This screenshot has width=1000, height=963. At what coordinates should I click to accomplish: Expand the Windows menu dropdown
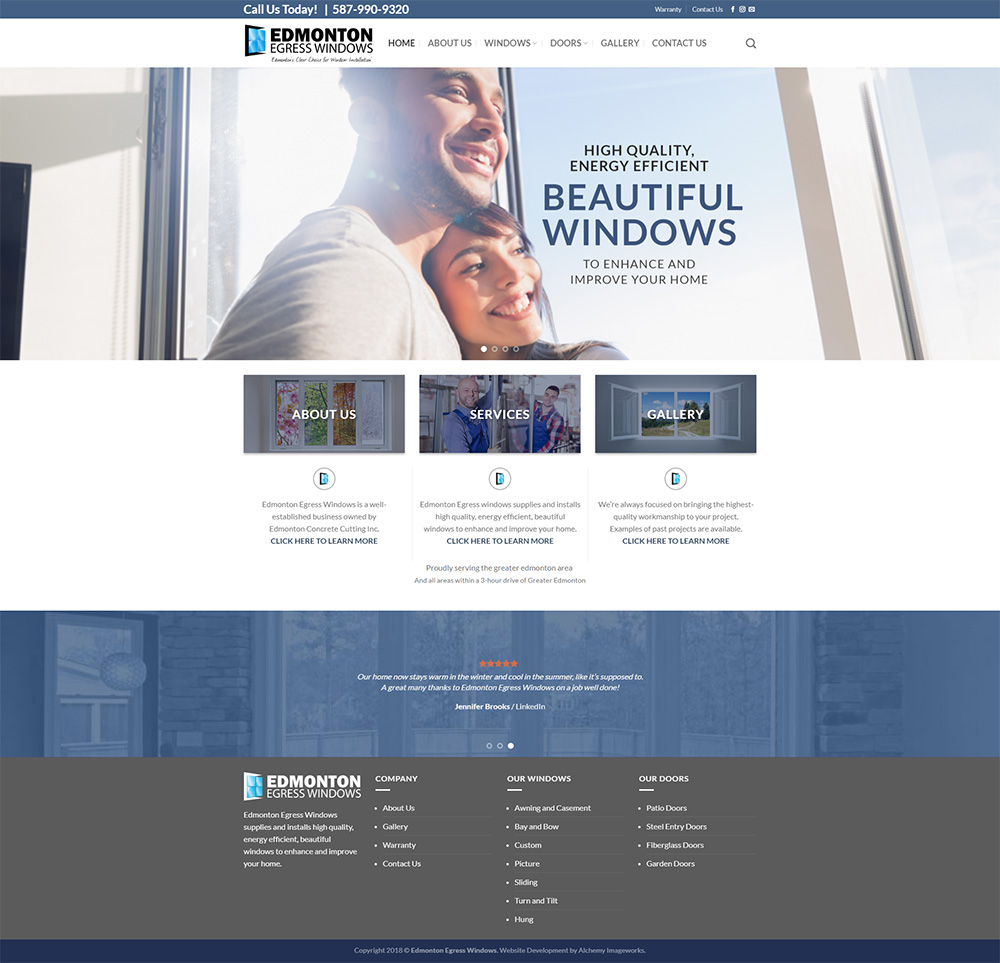tap(510, 43)
